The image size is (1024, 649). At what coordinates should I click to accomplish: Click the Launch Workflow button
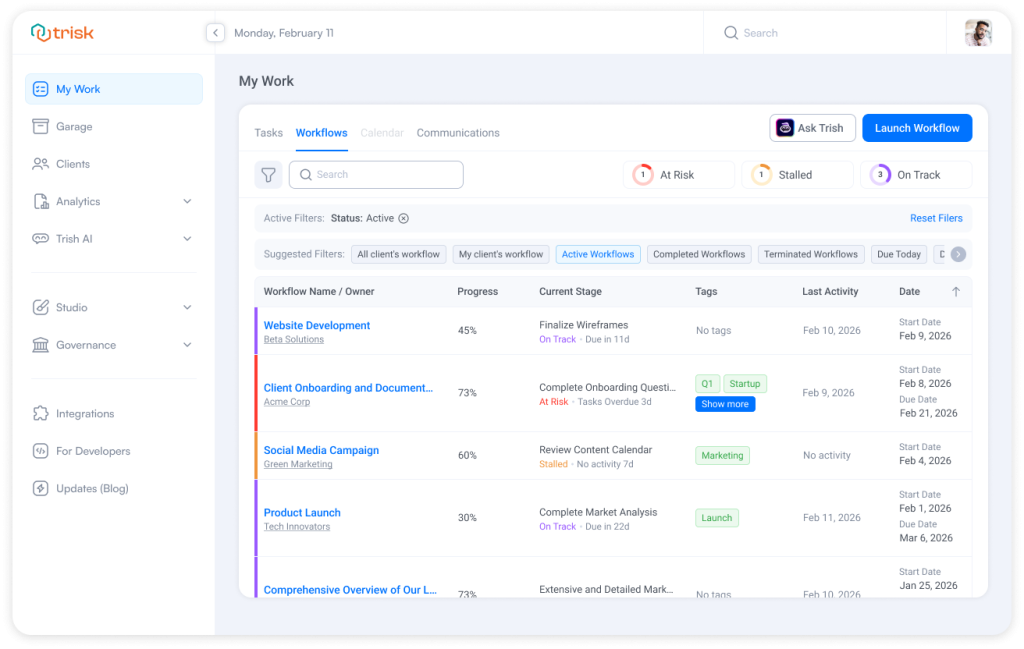(917, 128)
